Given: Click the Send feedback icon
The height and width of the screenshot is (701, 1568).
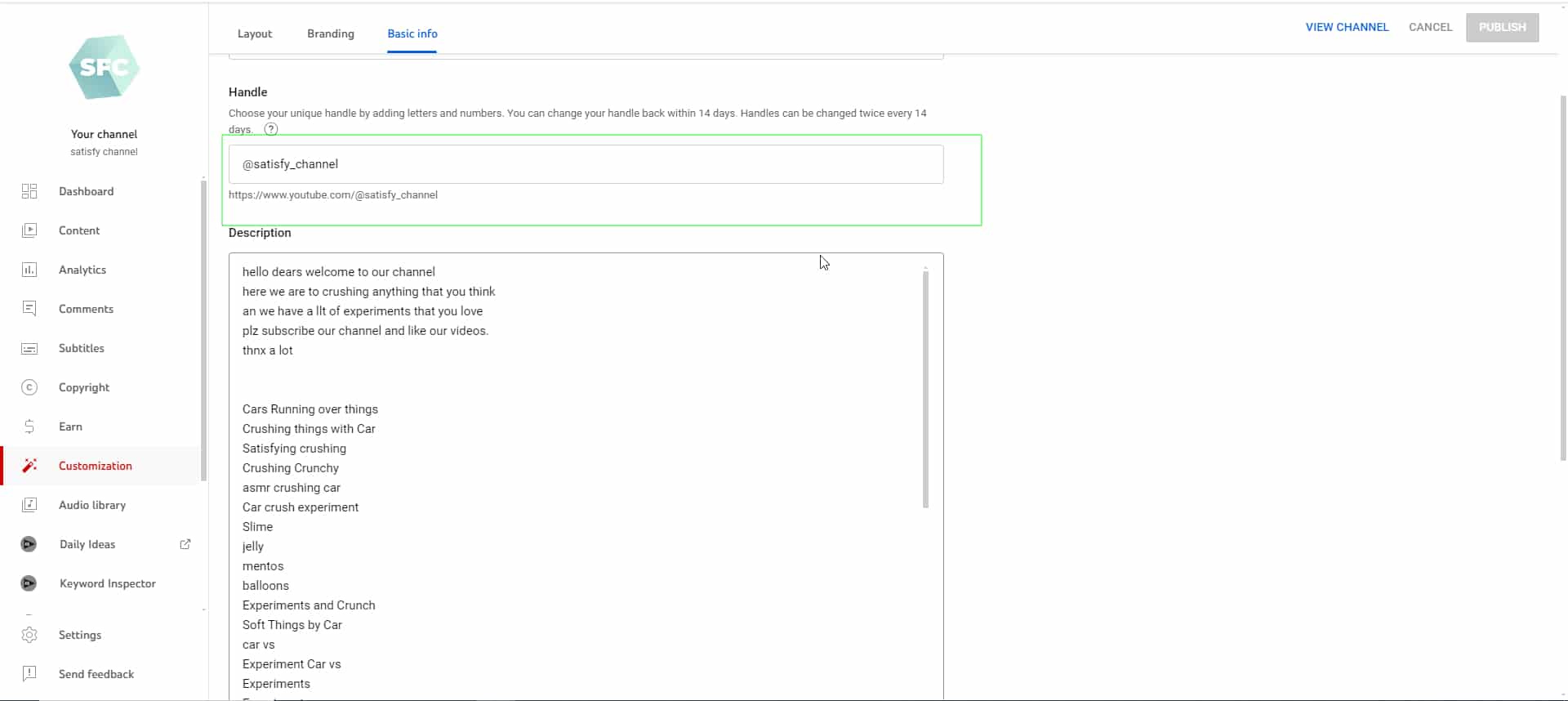Looking at the screenshot, I should tap(29, 674).
